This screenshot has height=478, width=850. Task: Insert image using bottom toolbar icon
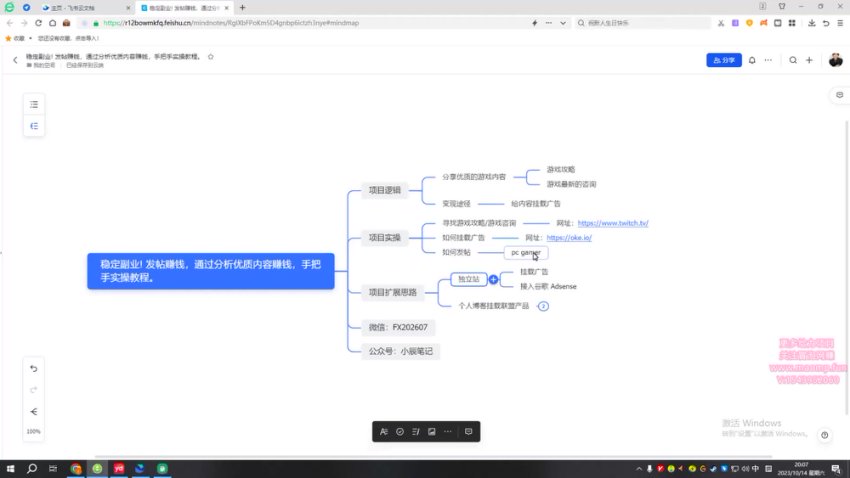tap(431, 431)
